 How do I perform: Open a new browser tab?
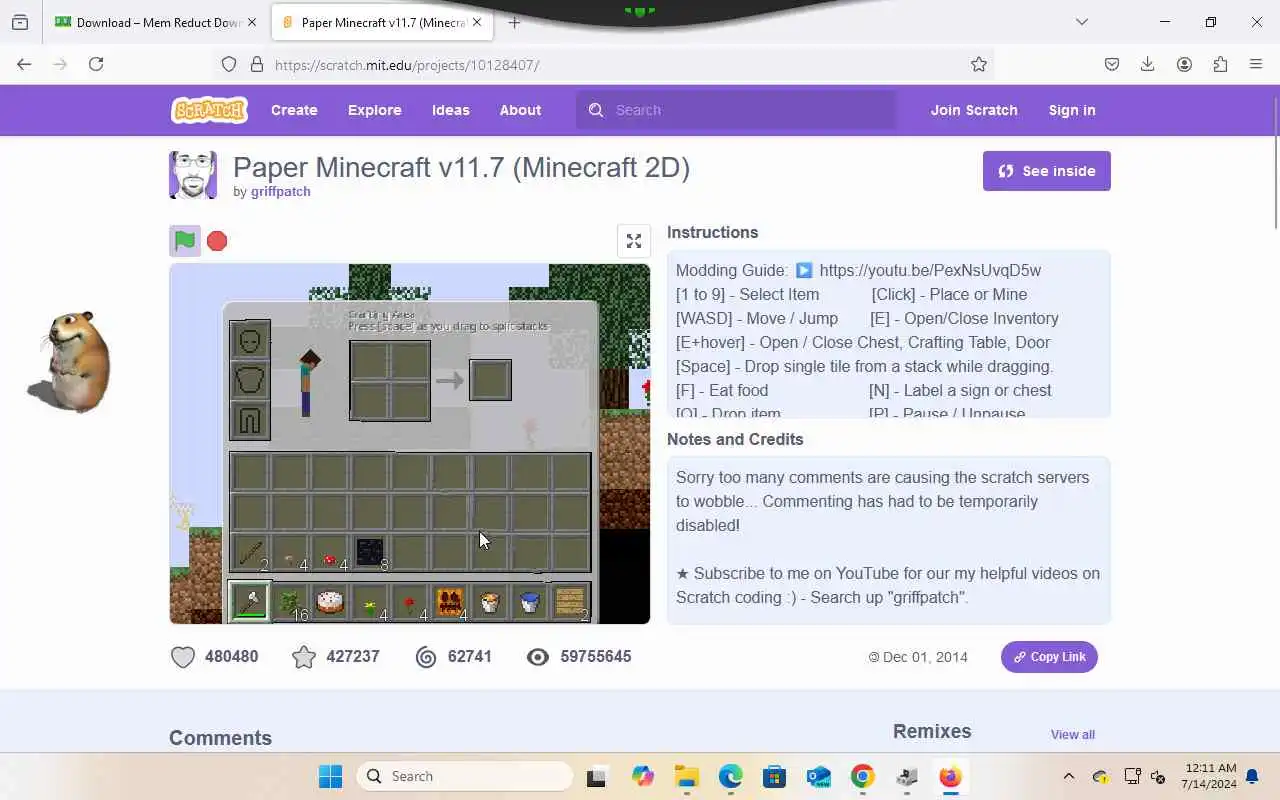tap(514, 22)
